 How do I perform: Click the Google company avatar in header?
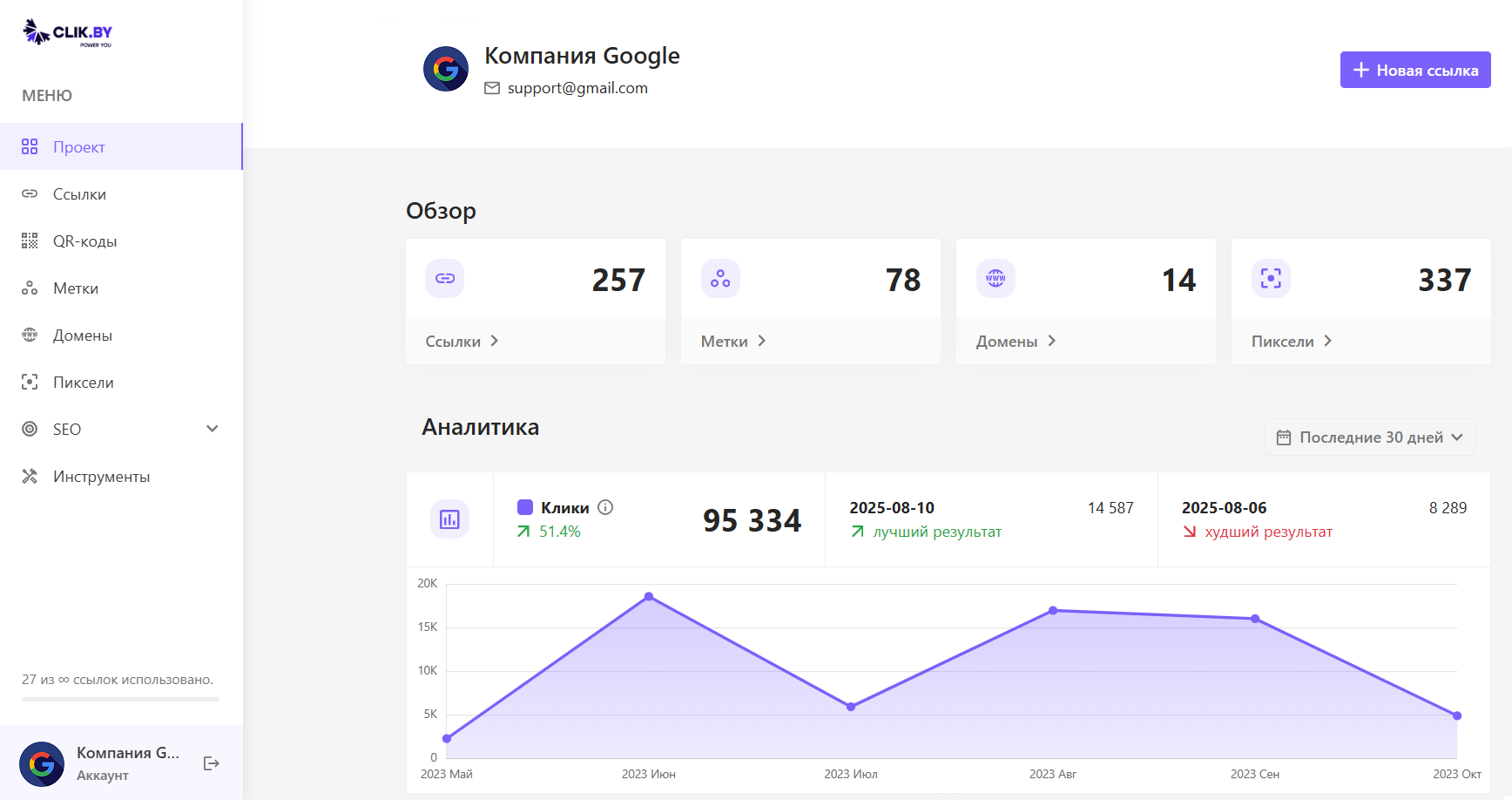click(x=446, y=69)
